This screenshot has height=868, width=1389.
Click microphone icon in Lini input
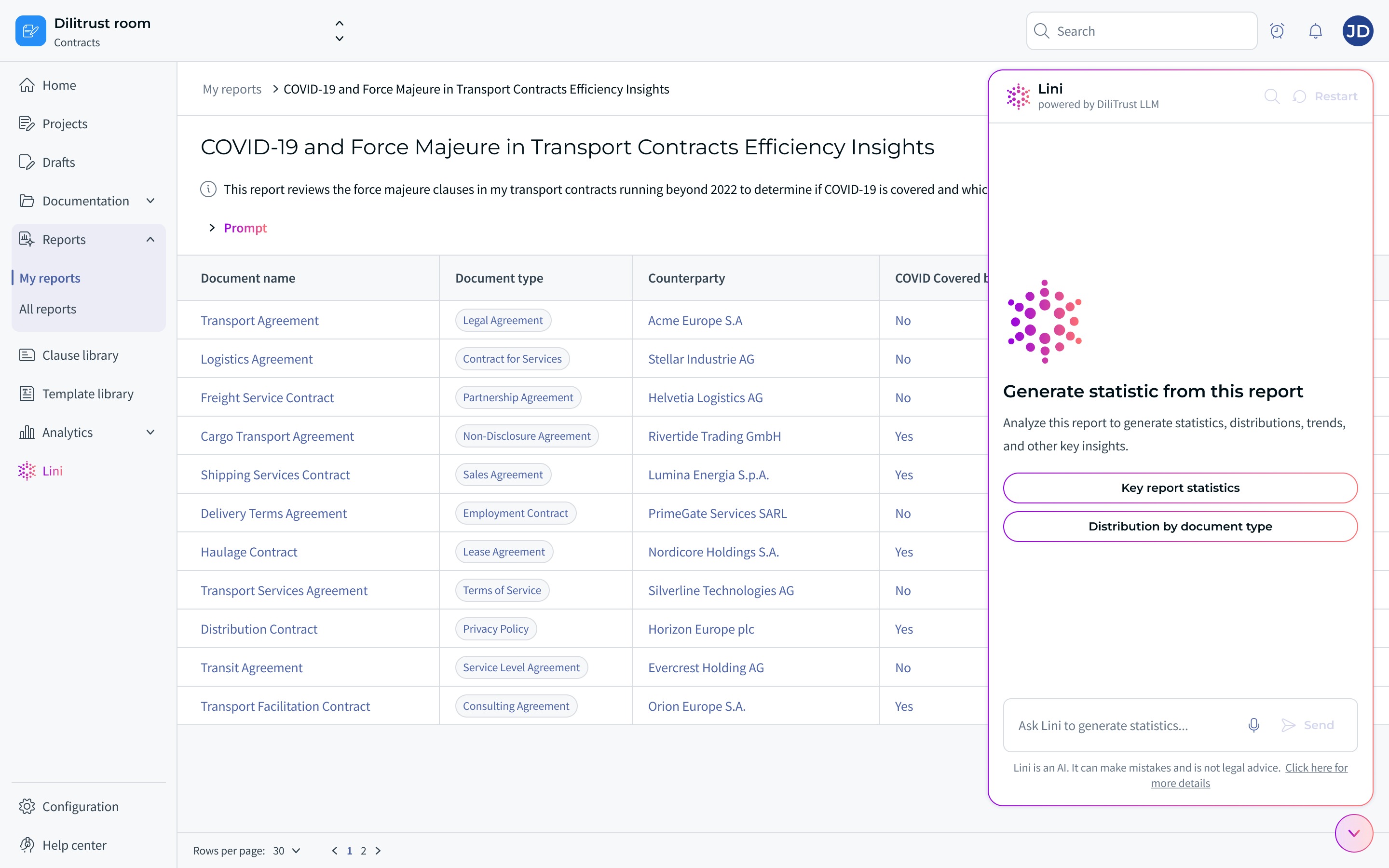point(1253,725)
